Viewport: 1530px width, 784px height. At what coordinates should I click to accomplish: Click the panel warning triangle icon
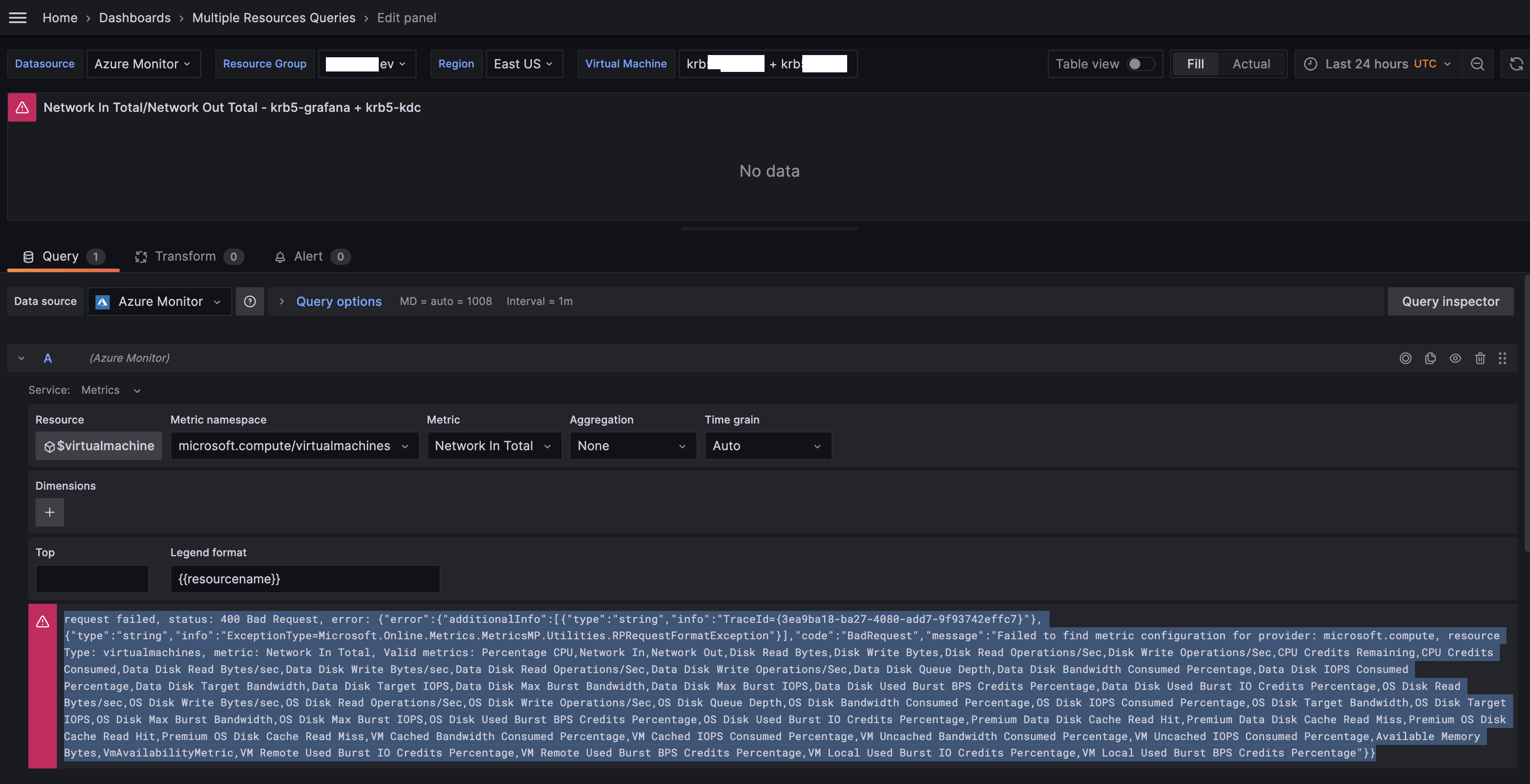point(21,107)
